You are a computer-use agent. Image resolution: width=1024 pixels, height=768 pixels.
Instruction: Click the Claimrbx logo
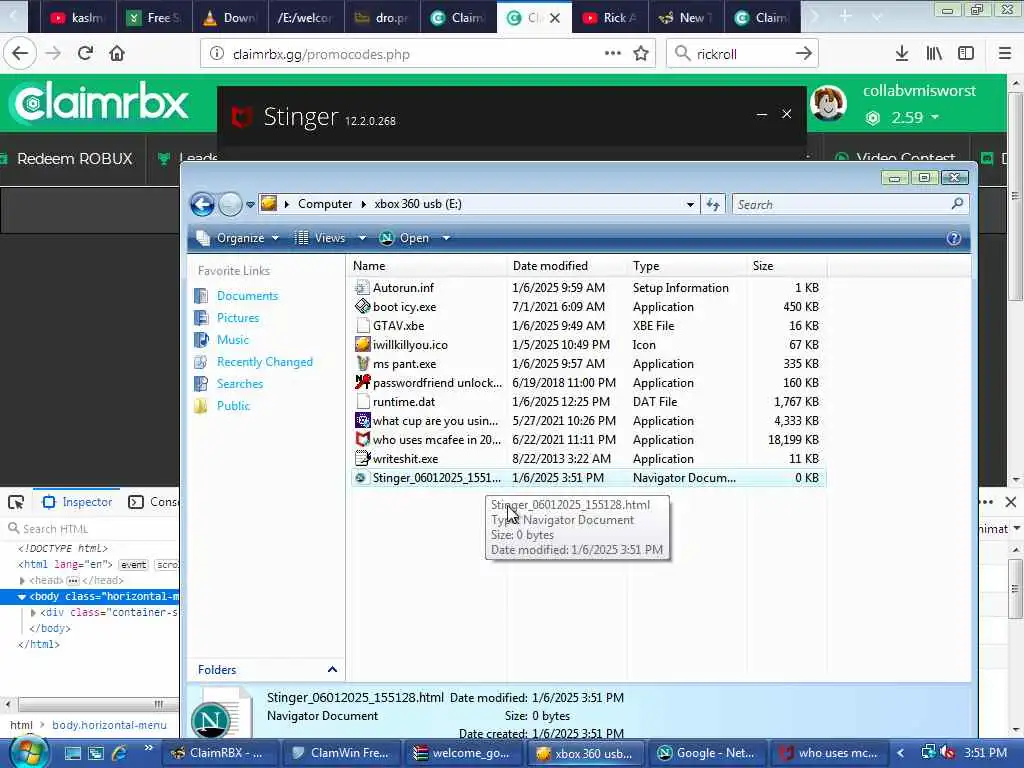click(101, 103)
